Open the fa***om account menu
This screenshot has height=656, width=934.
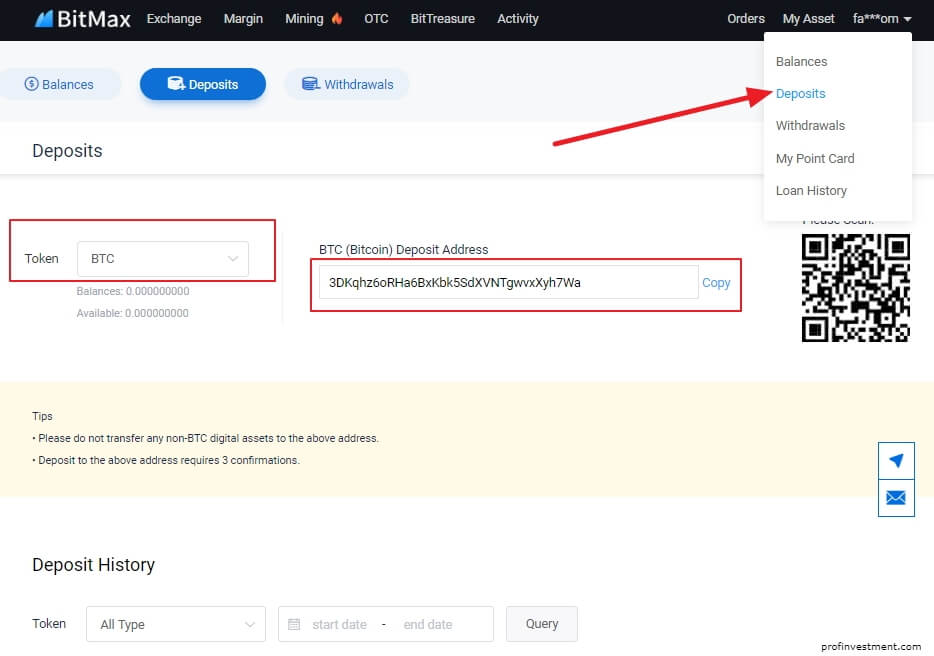pos(882,19)
